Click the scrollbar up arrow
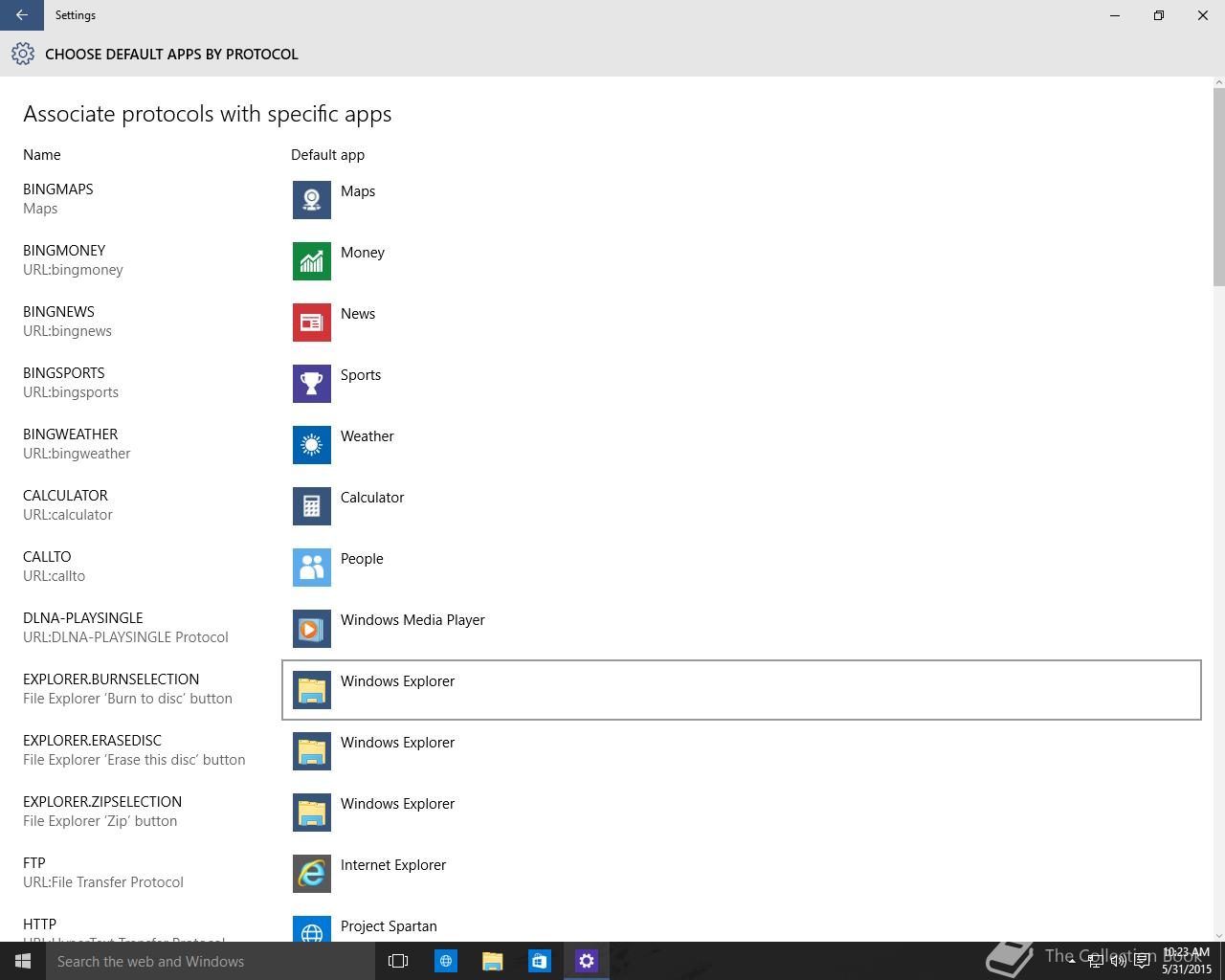Viewport: 1225px width, 980px height. (x=1218, y=82)
